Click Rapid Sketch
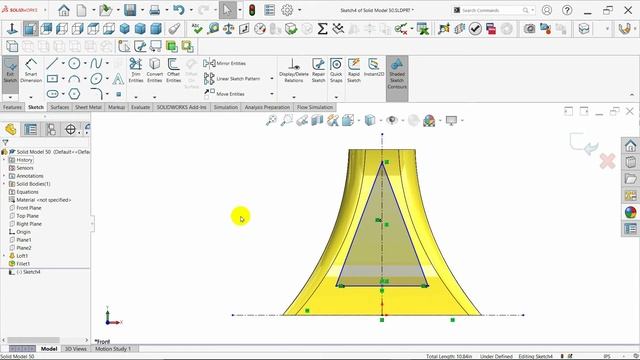Screen dimensions: 640x360 [354, 71]
